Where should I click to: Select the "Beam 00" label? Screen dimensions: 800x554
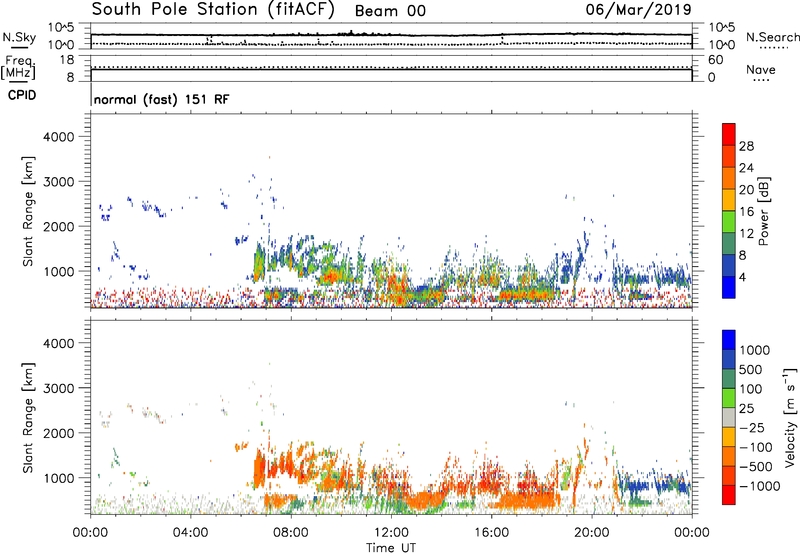(x=390, y=11)
